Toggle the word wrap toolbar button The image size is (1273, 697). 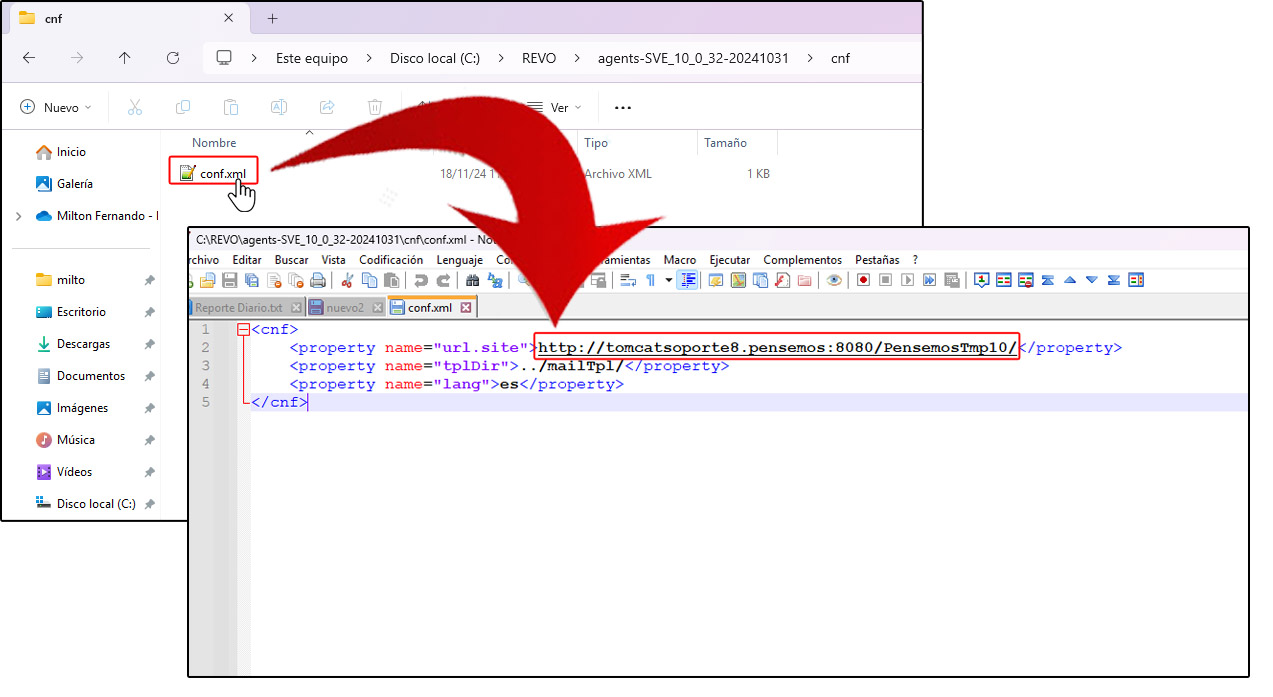tap(628, 281)
